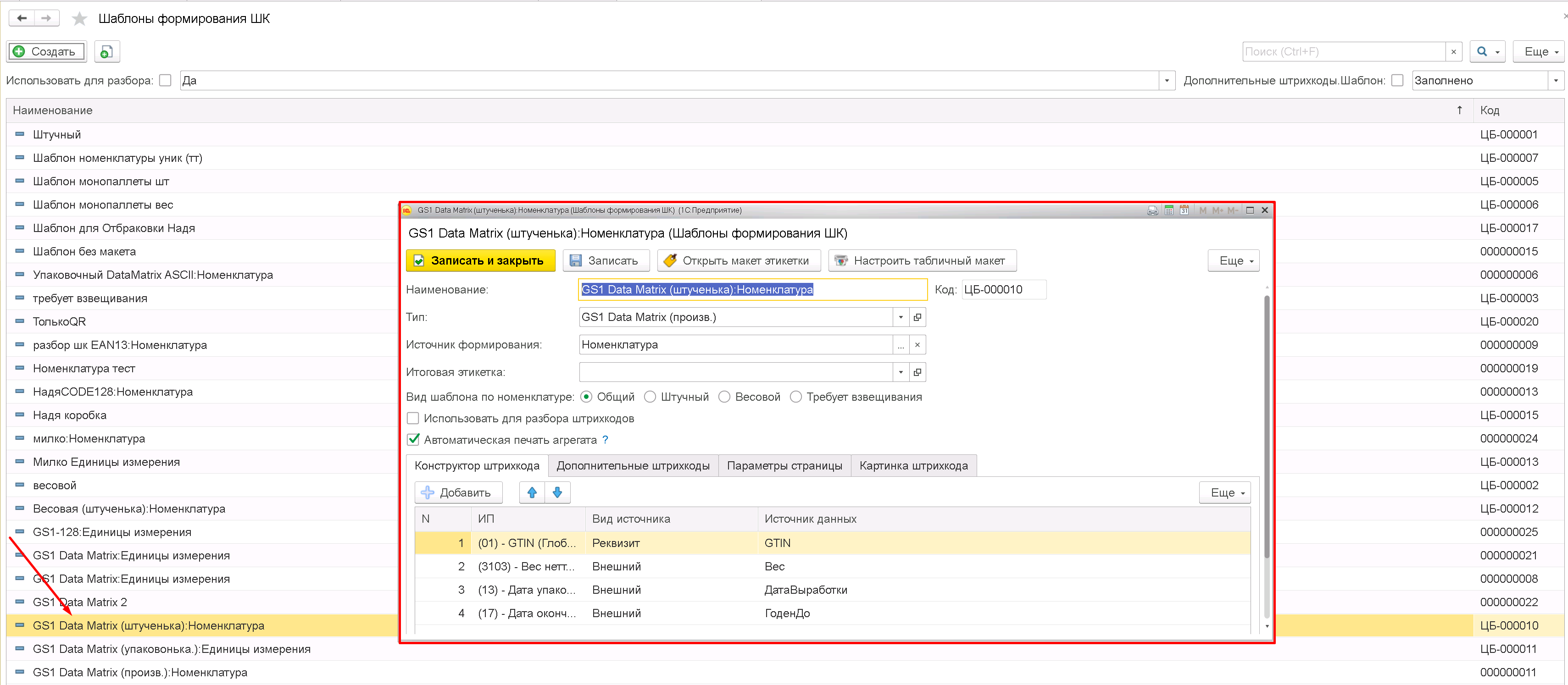The height and width of the screenshot is (685, 1568).
Task: Select list row Шаблон без макета
Action: click(x=785, y=251)
